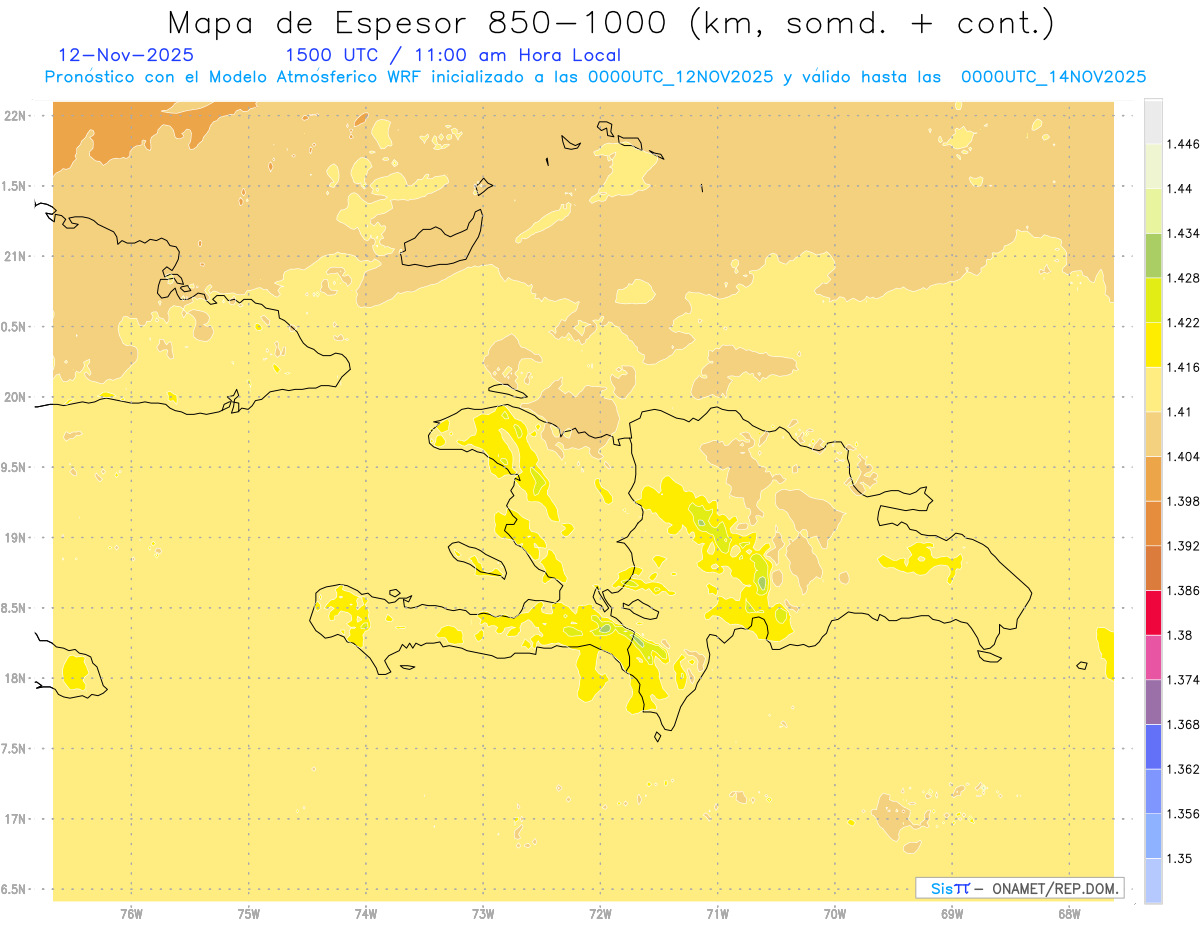The width and height of the screenshot is (1200, 927).
Task: Click the 75W longitude axis label
Action: point(249,914)
